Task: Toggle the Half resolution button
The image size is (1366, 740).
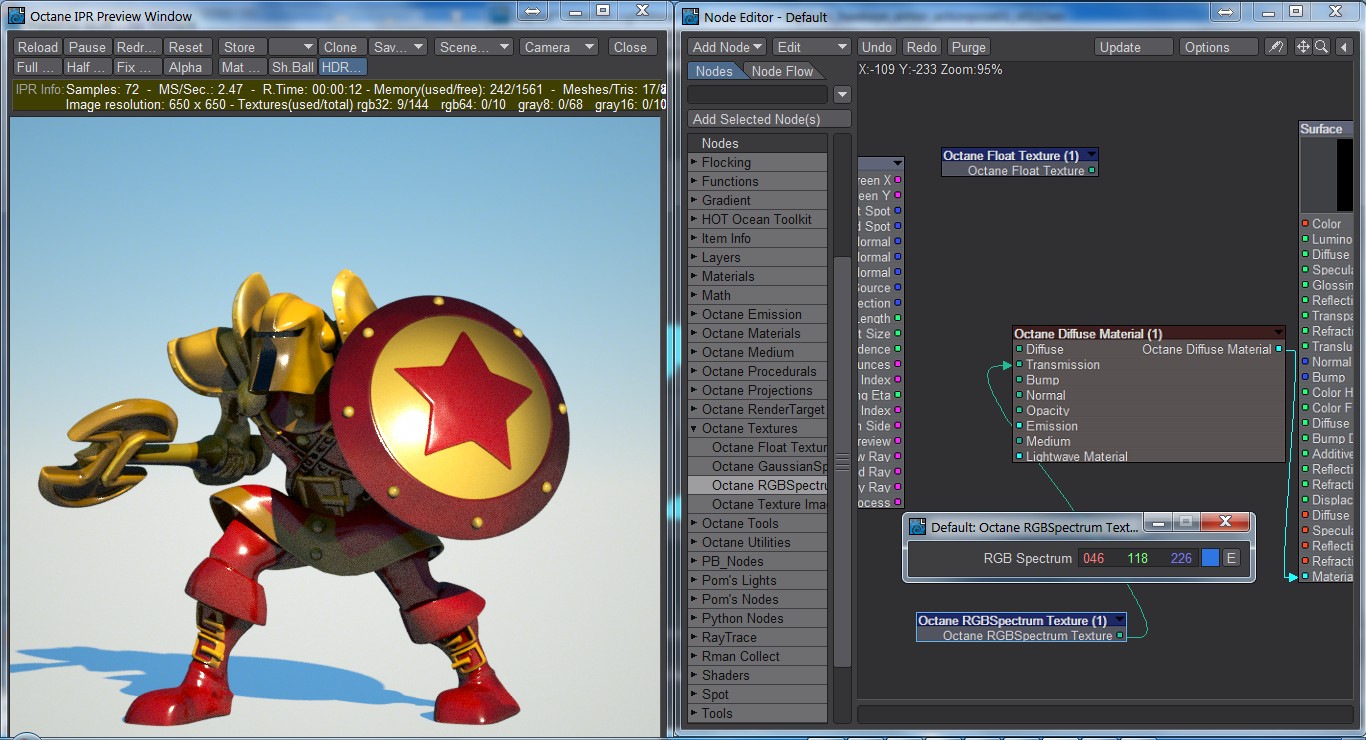Action: pos(86,67)
